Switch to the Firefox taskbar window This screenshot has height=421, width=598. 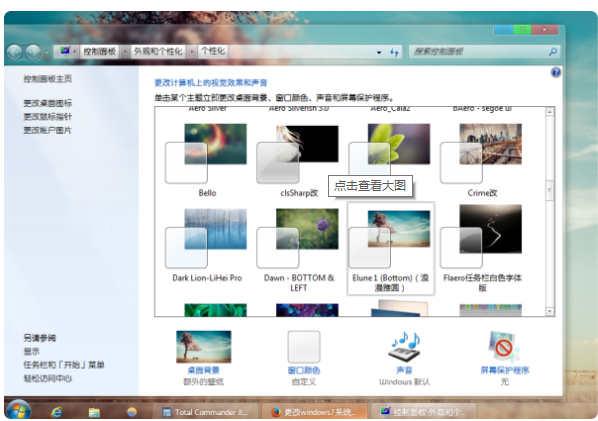pos(314,412)
